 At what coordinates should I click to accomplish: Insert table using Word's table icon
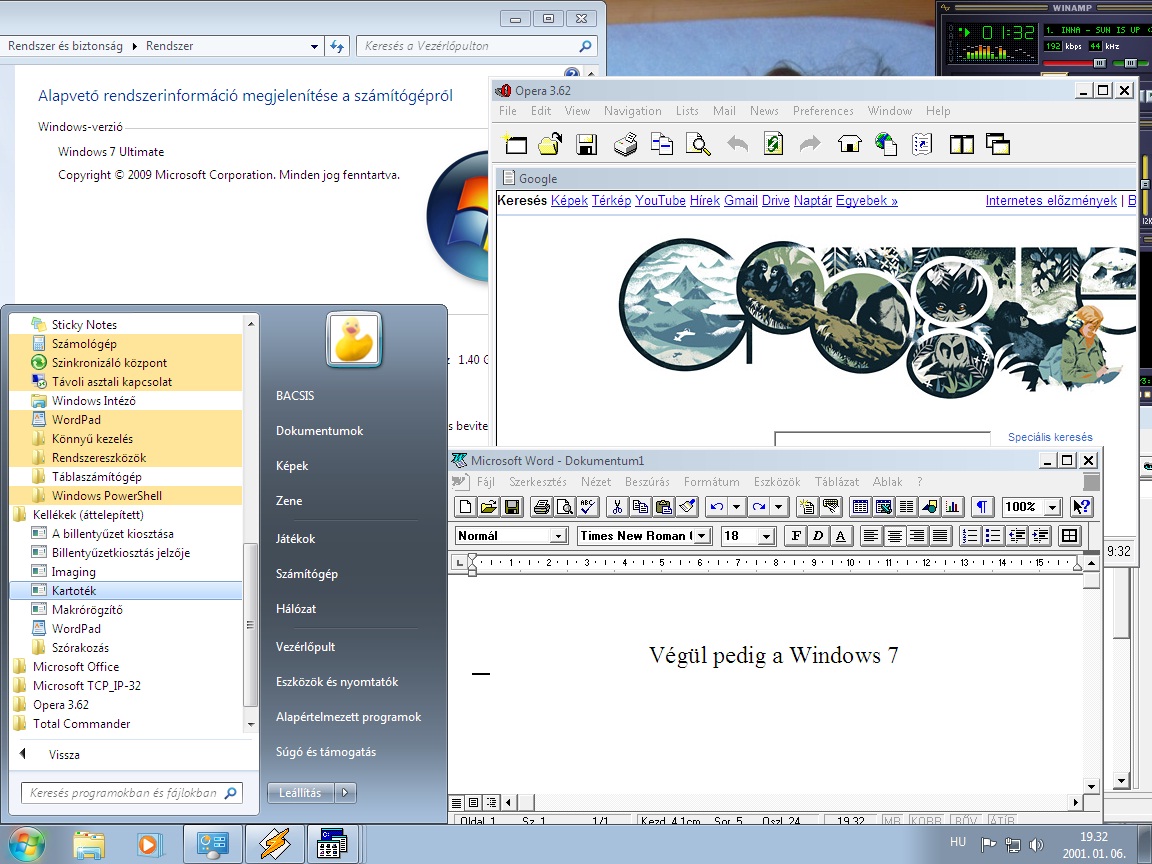860,506
